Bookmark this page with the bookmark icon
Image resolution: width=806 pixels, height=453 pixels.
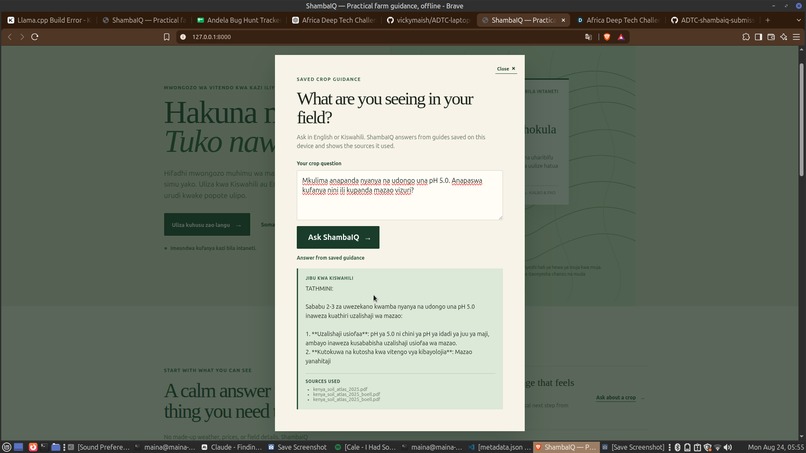click(167, 37)
